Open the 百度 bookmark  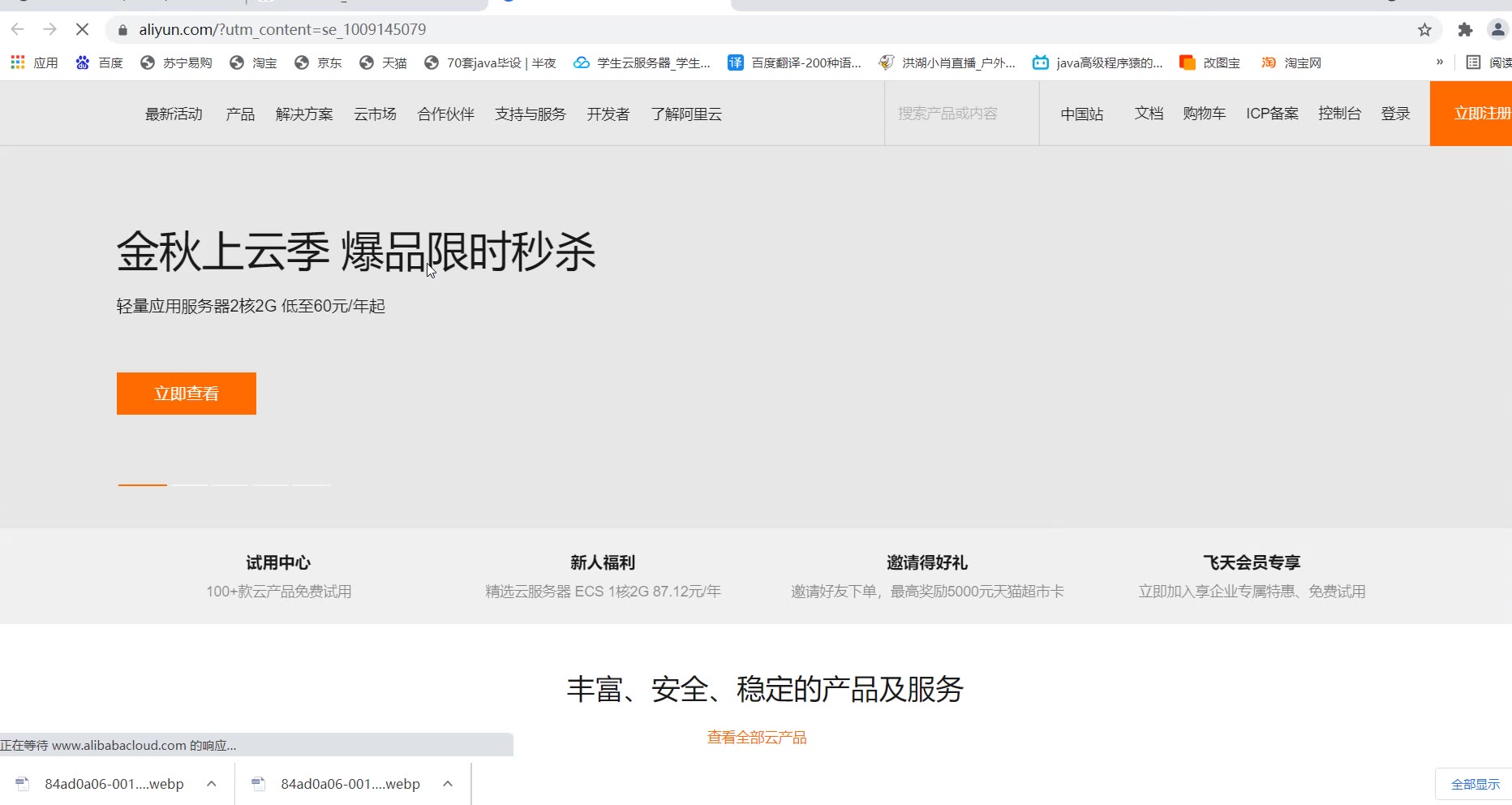click(x=99, y=62)
